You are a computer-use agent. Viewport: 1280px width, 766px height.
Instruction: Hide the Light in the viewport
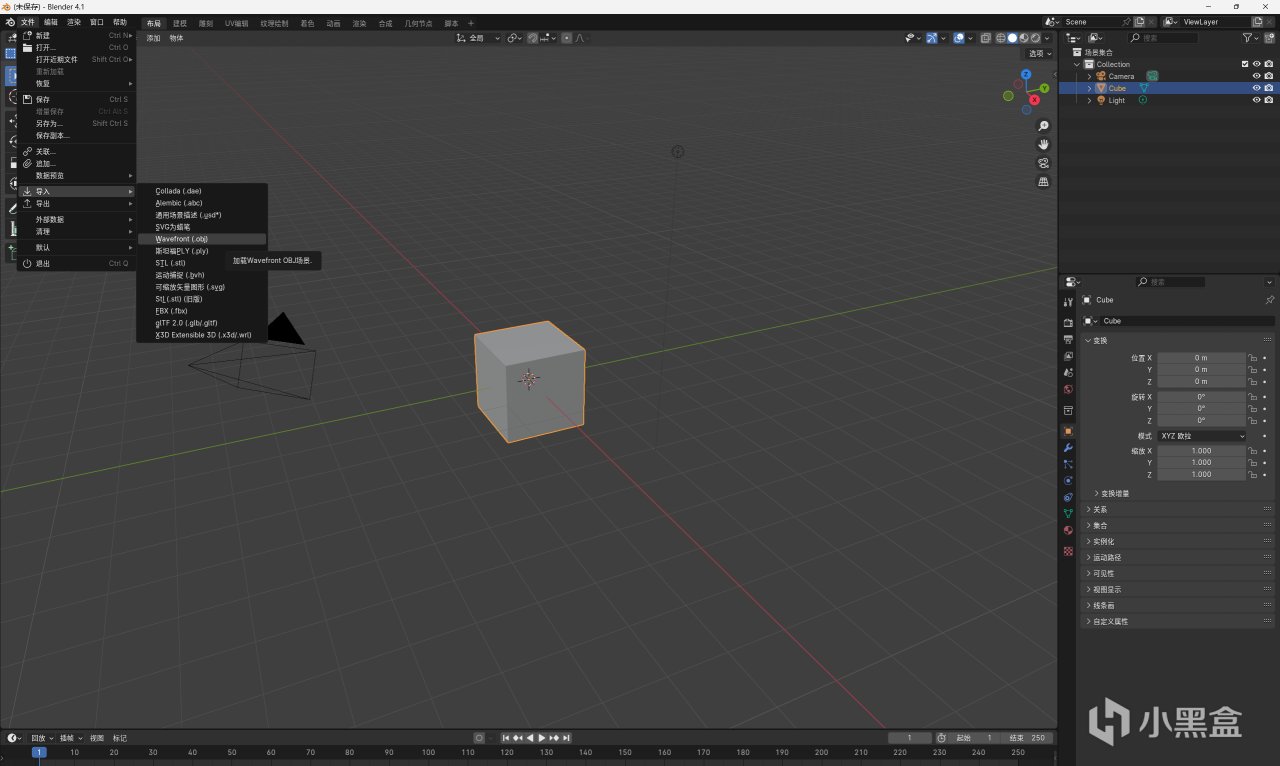tap(1257, 100)
